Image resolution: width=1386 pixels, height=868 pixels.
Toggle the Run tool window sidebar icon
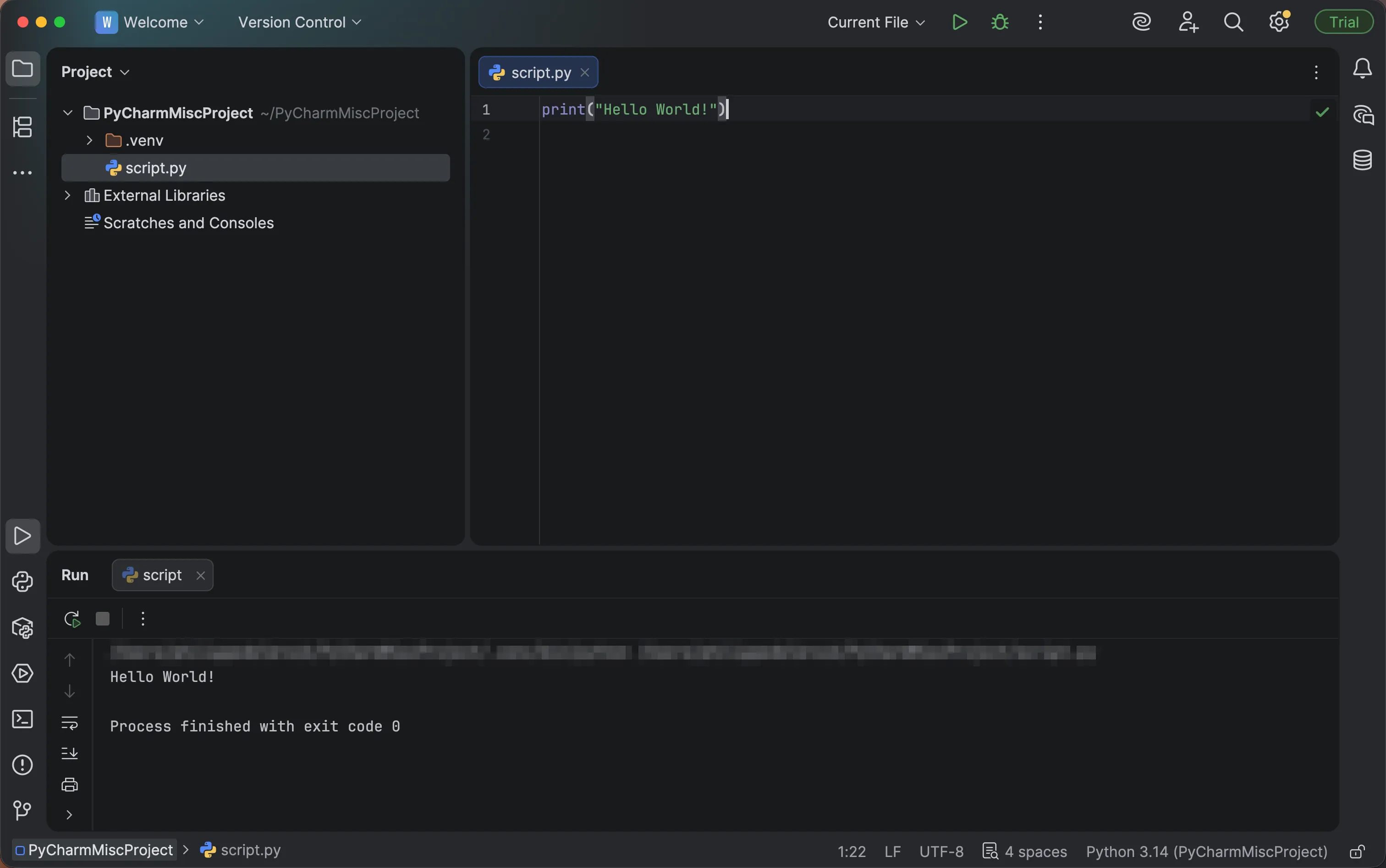22,536
